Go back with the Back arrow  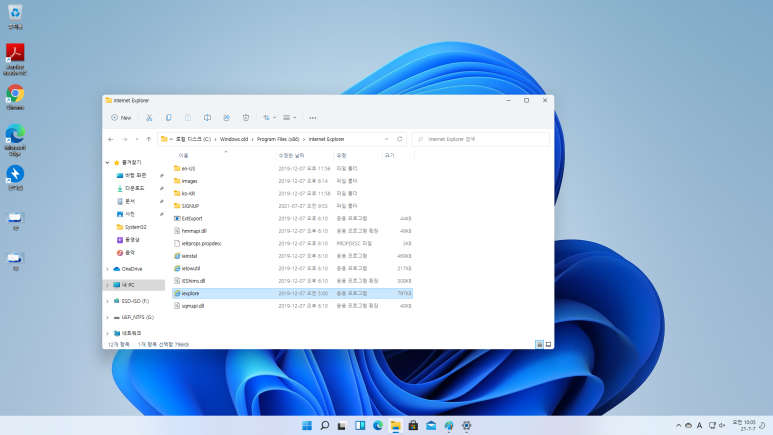pyautogui.click(x=110, y=140)
